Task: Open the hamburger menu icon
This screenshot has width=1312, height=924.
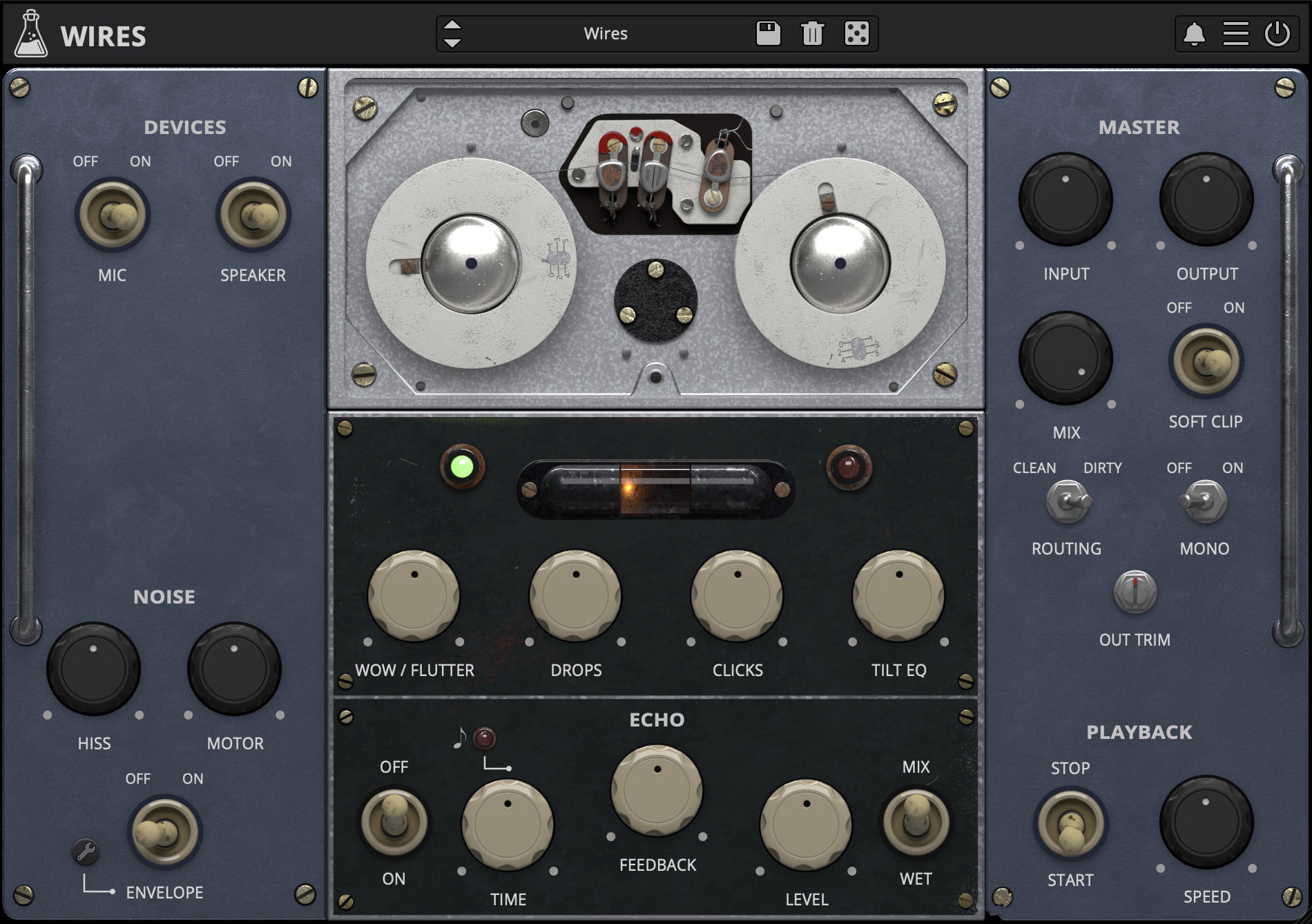Action: click(x=1235, y=34)
